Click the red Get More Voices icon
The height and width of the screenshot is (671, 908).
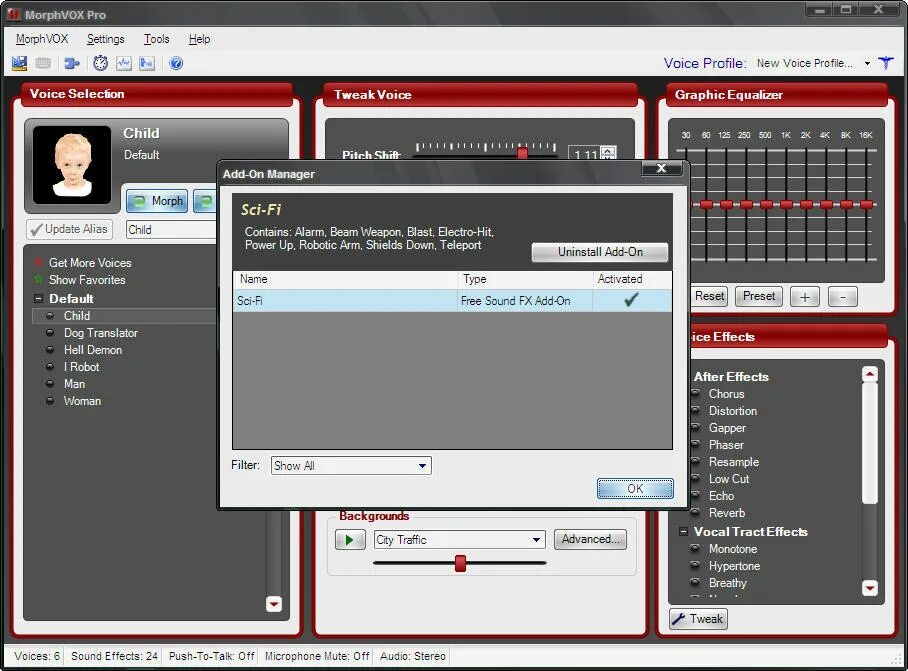pyautogui.click(x=39, y=262)
